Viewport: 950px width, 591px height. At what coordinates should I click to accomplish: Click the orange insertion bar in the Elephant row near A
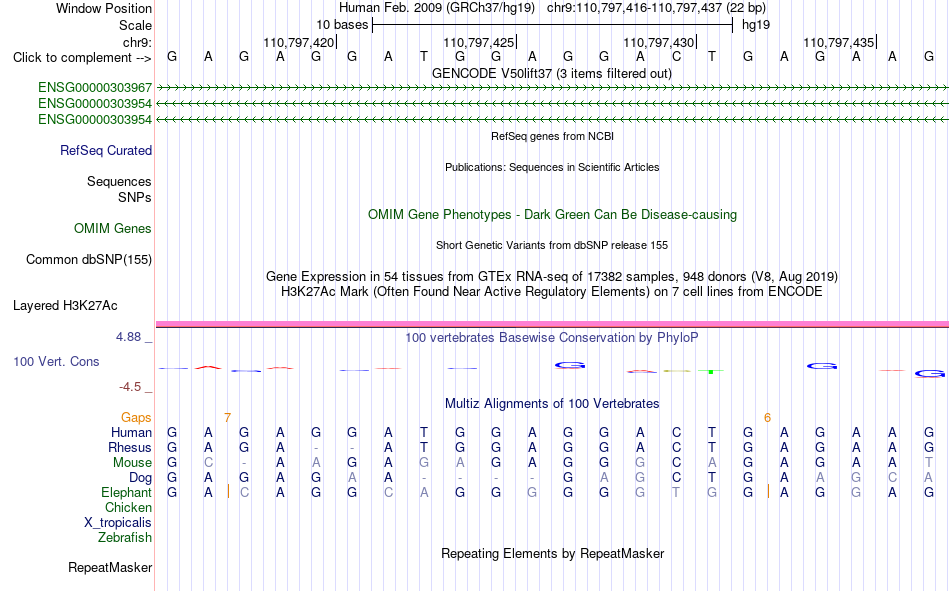point(228,492)
